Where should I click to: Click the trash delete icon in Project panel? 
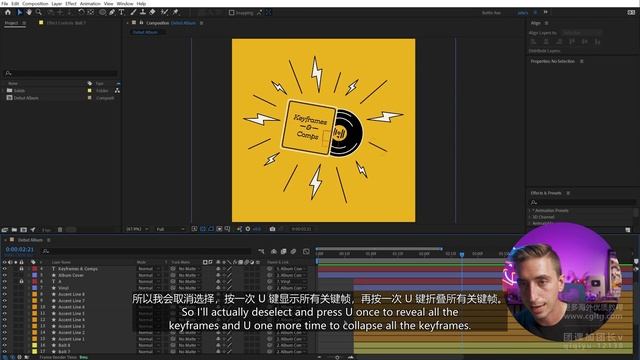(60, 230)
